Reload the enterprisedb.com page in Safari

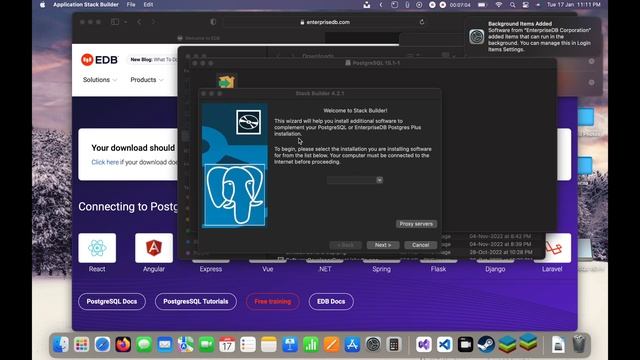click(x=422, y=22)
